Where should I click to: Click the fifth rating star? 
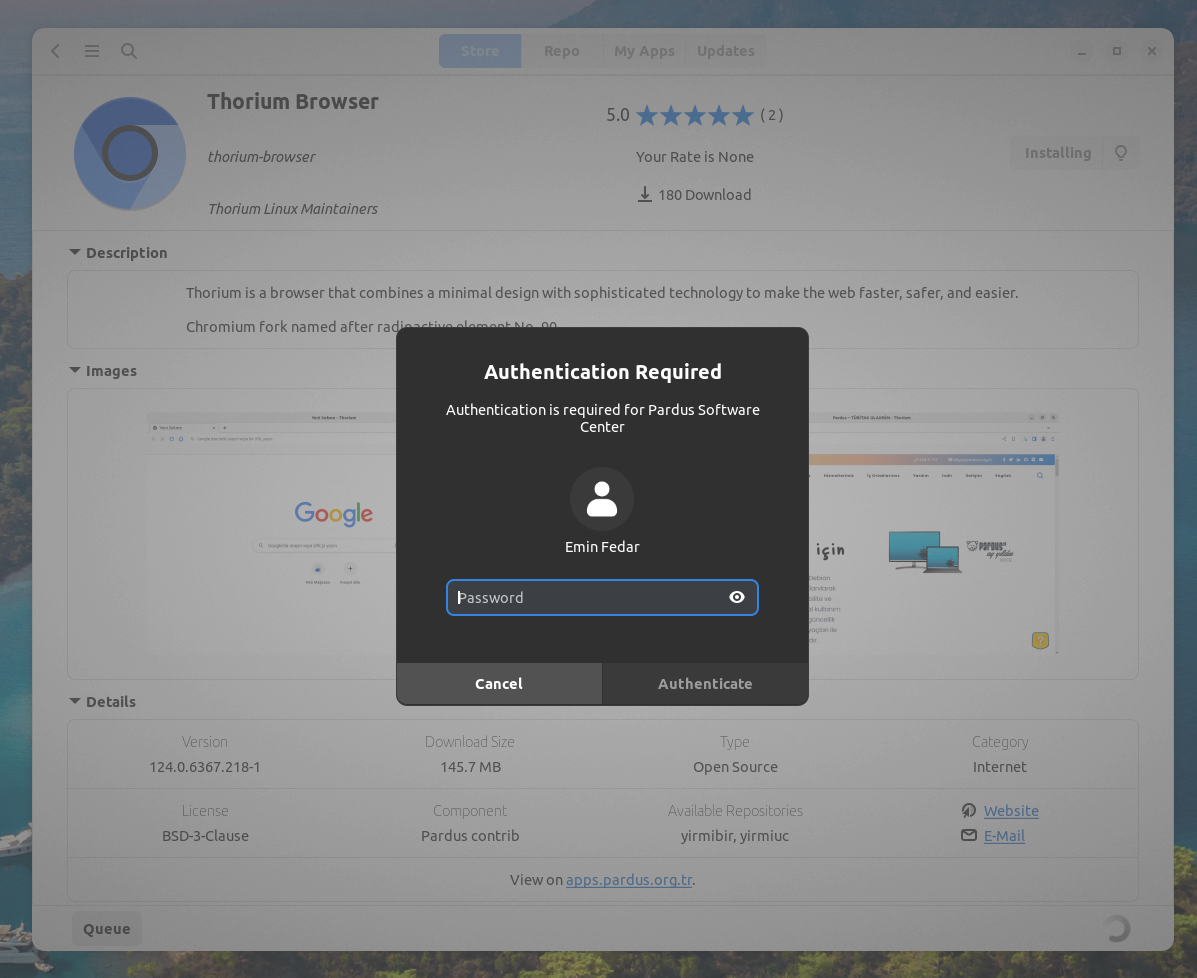coord(744,115)
